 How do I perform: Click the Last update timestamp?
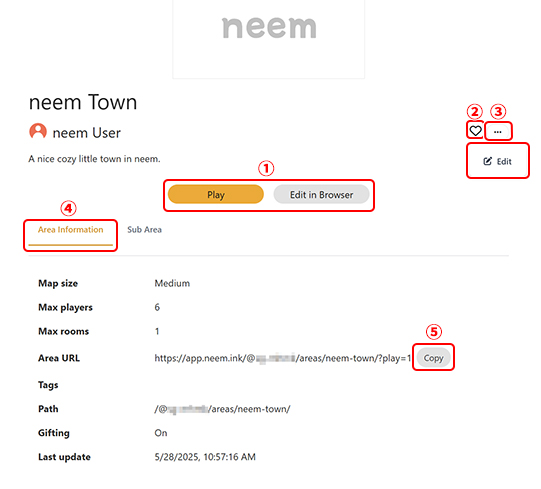coord(205,457)
